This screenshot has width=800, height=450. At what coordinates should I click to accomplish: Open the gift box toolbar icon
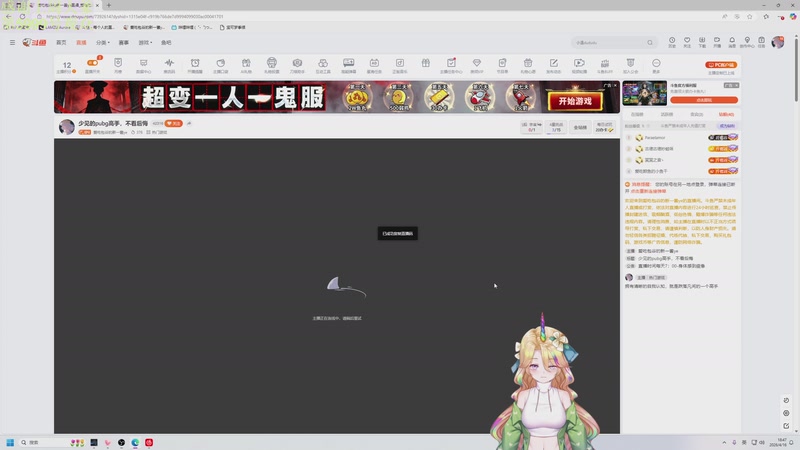pos(426,63)
